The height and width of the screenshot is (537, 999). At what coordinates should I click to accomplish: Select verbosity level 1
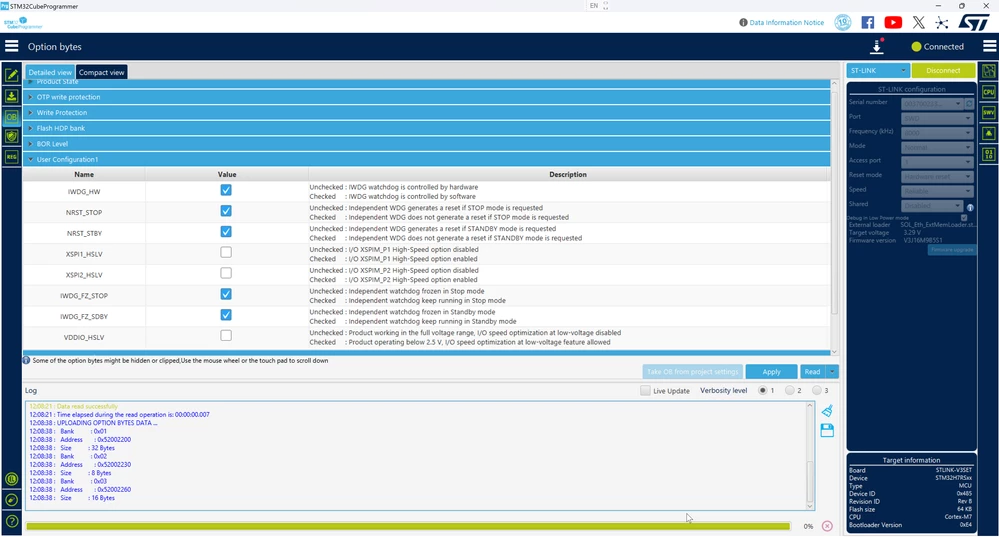pos(763,390)
